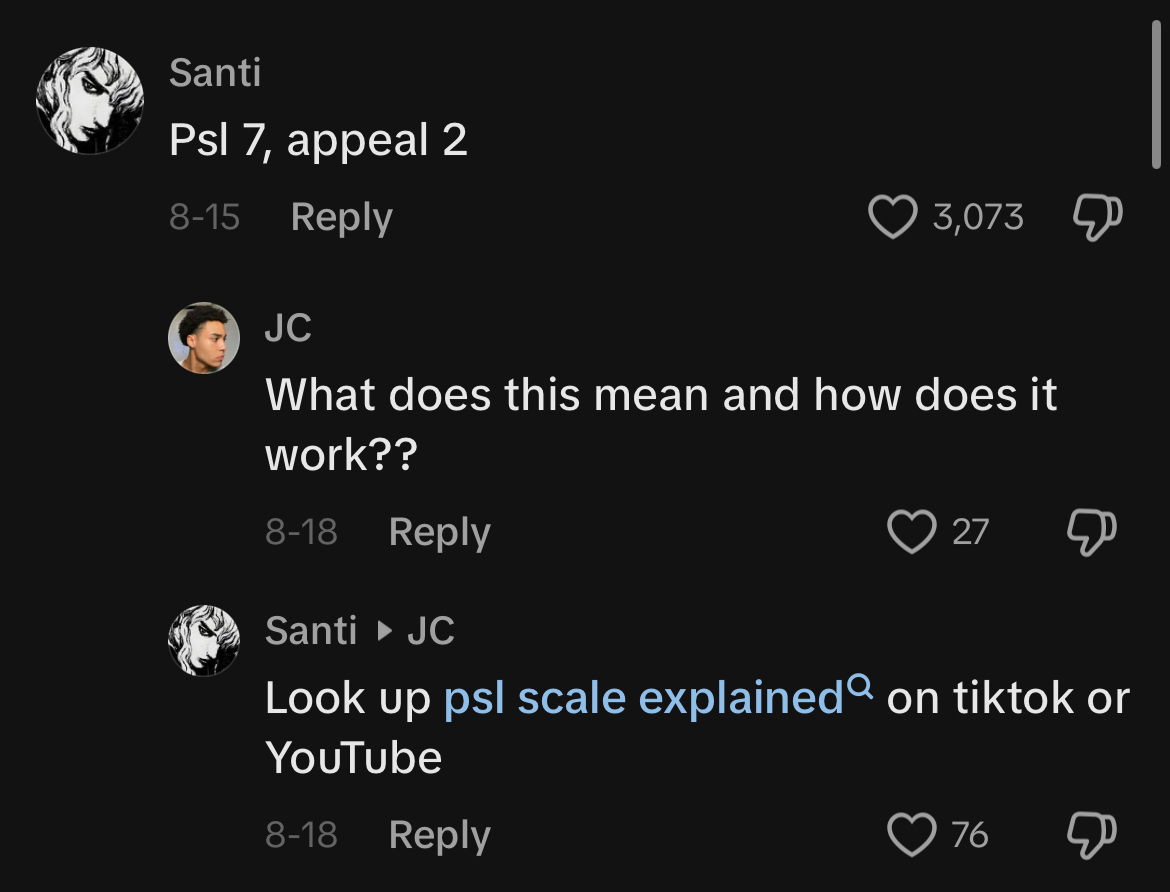The height and width of the screenshot is (892, 1170).
Task: Reply to Santi's "Psl 7, appeal 2" comment
Action: click(x=341, y=218)
